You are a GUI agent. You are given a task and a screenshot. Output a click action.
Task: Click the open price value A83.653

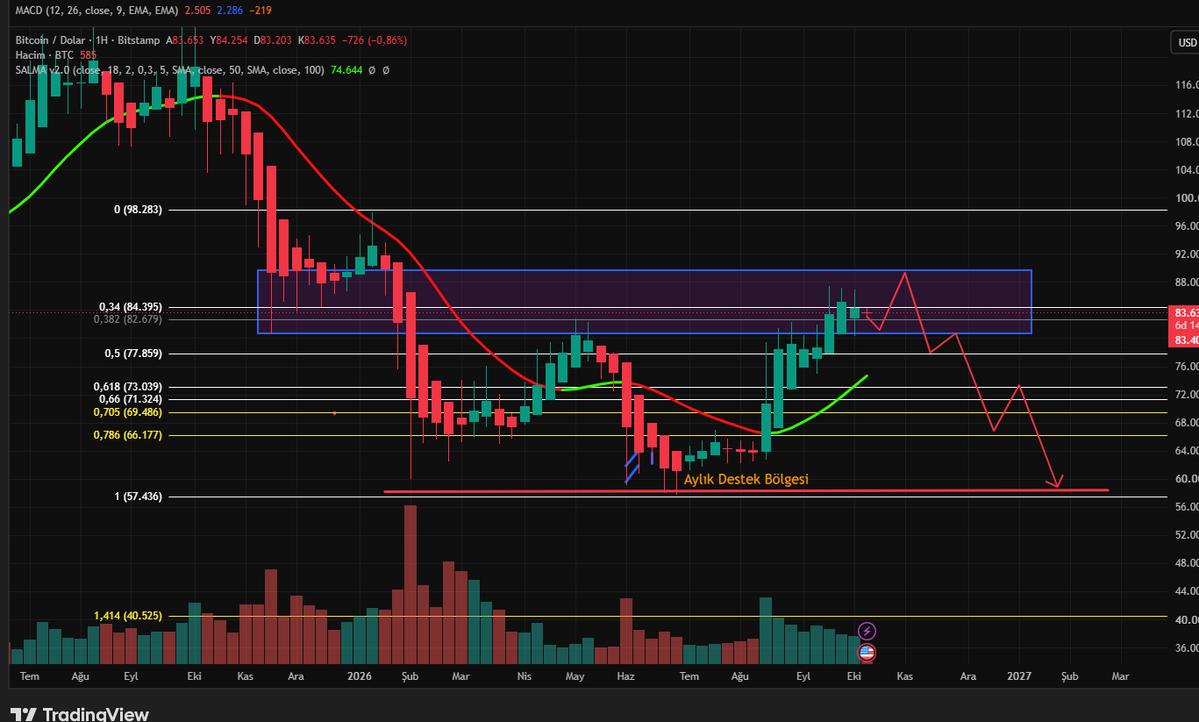click(x=186, y=40)
